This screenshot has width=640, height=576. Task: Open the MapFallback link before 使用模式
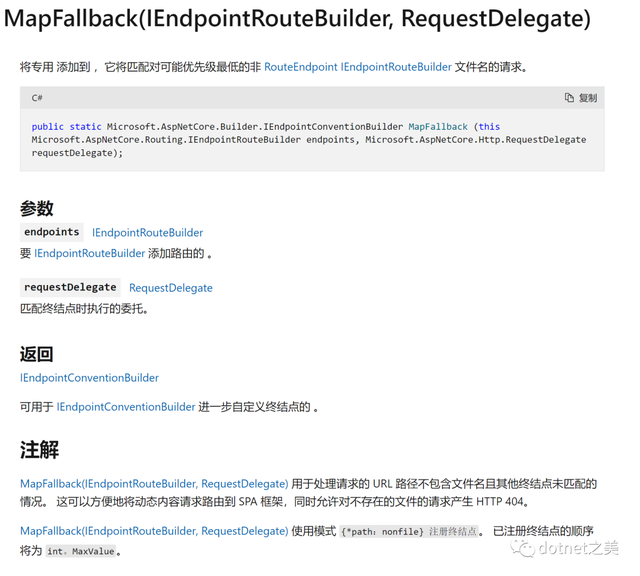pyautogui.click(x=154, y=531)
